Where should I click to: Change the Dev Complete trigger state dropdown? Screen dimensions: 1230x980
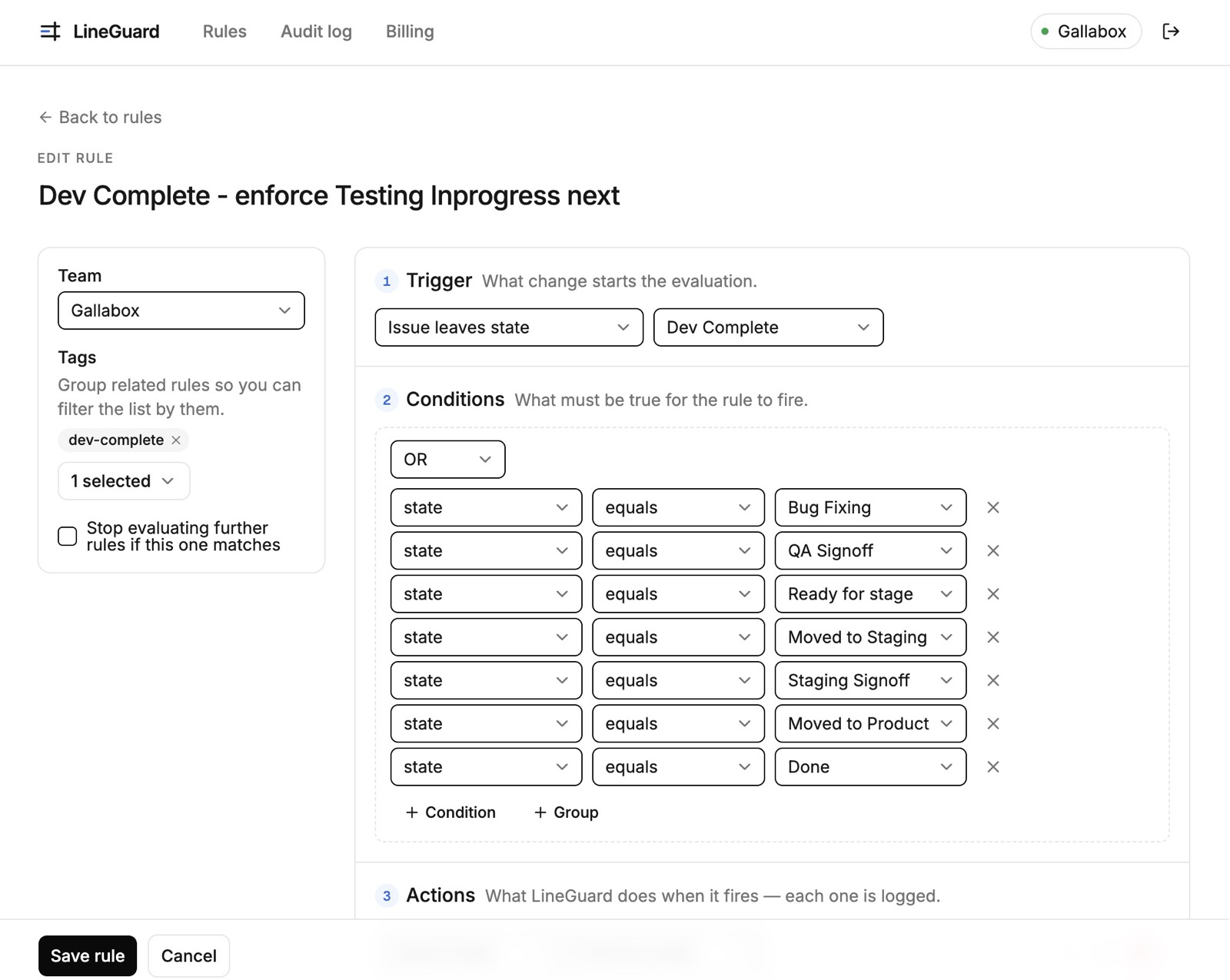click(769, 327)
